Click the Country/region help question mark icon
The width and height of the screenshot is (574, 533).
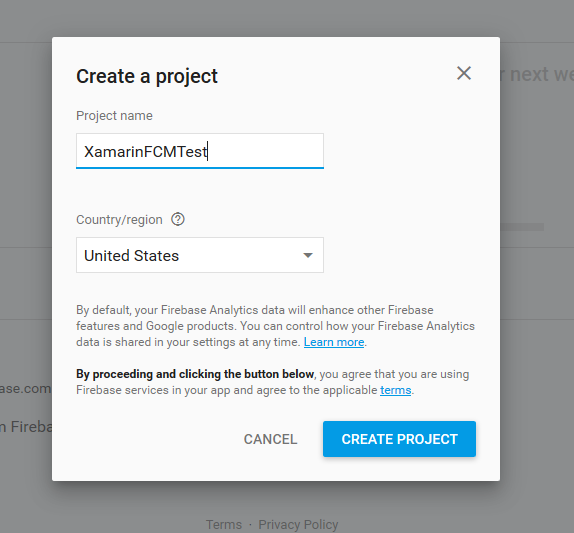[x=178, y=219]
